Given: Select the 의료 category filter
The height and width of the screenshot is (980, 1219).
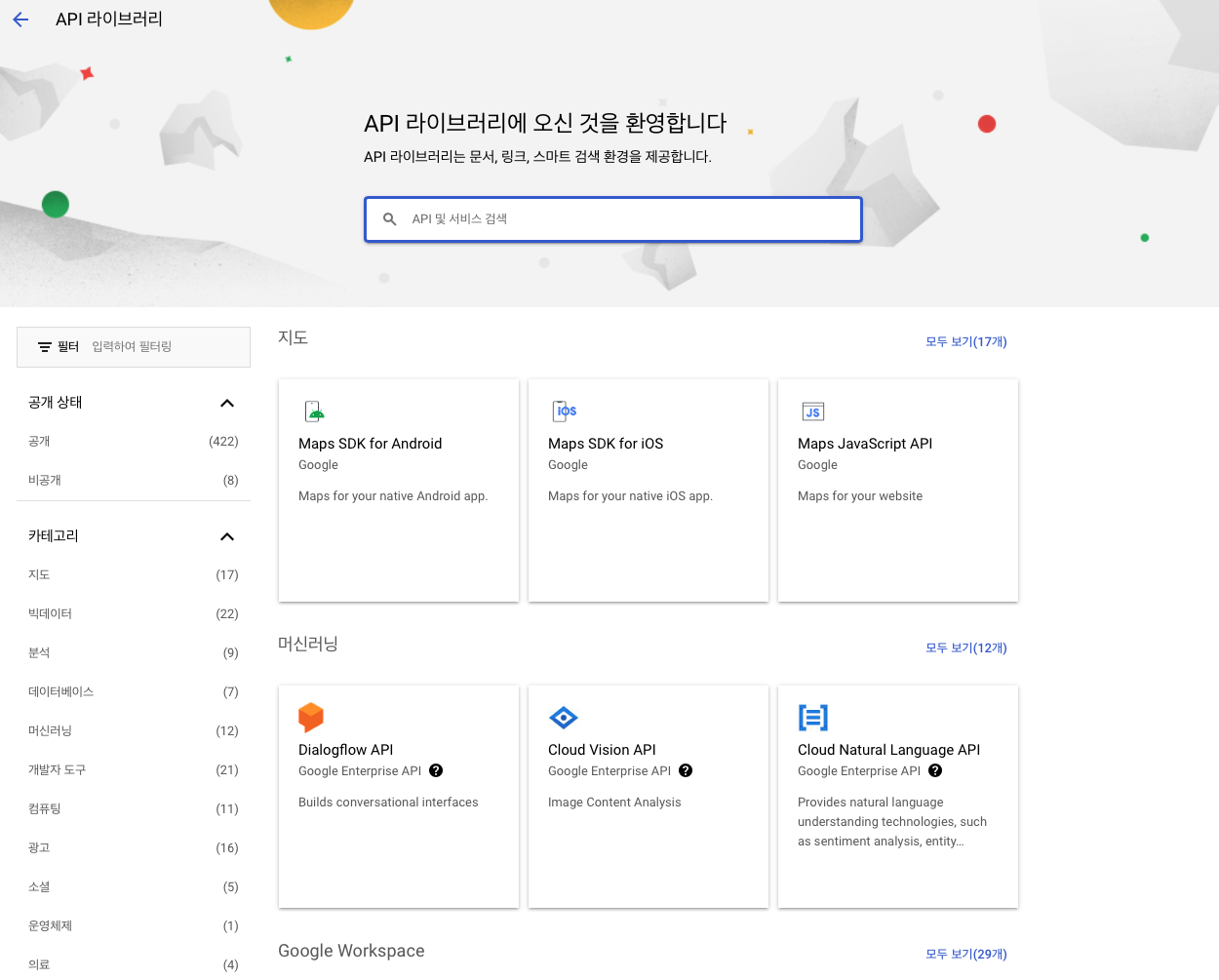Looking at the screenshot, I should pyautogui.click(x=134, y=964).
